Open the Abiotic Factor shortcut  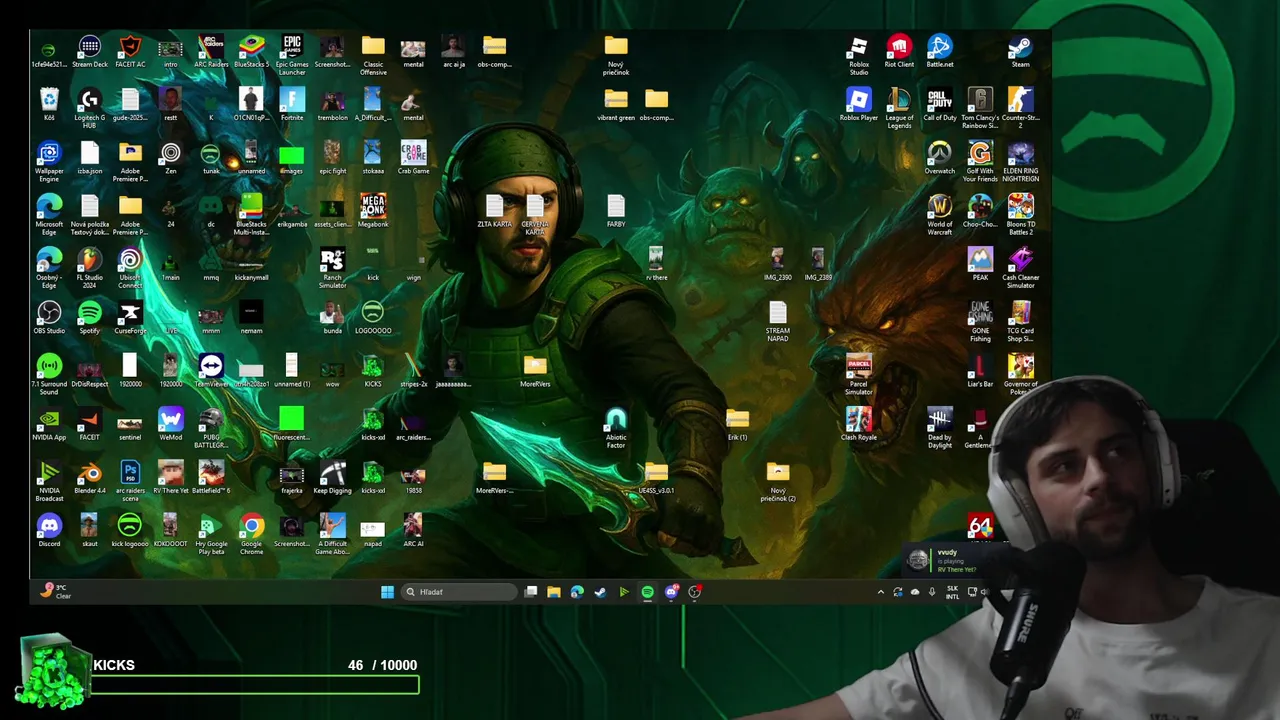pyautogui.click(x=616, y=428)
